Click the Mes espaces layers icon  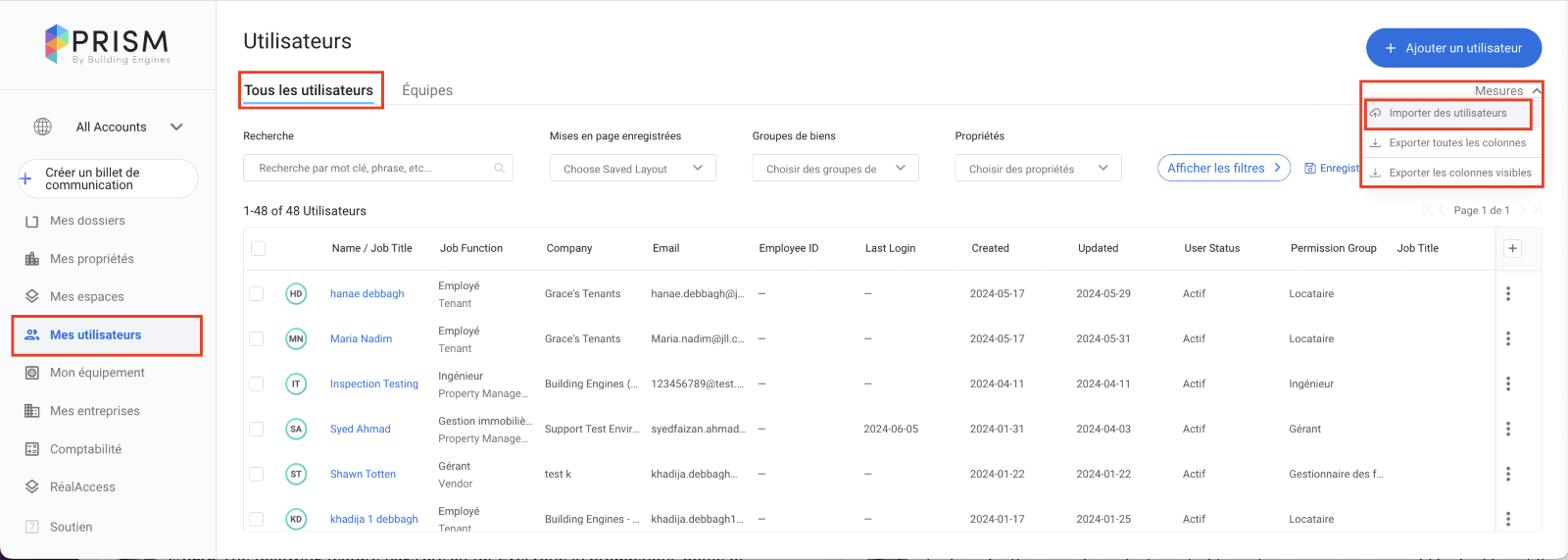32,296
